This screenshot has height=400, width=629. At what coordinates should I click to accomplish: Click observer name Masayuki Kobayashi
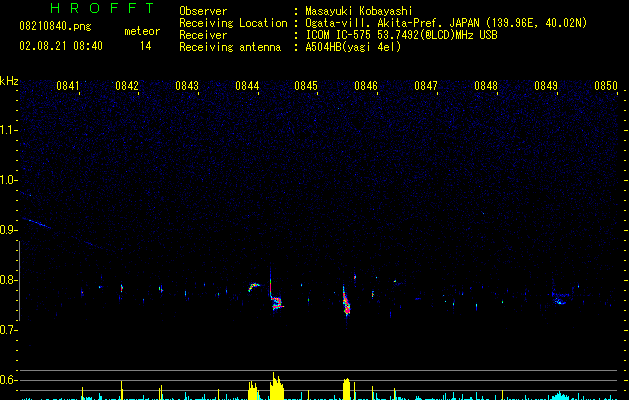coord(359,11)
